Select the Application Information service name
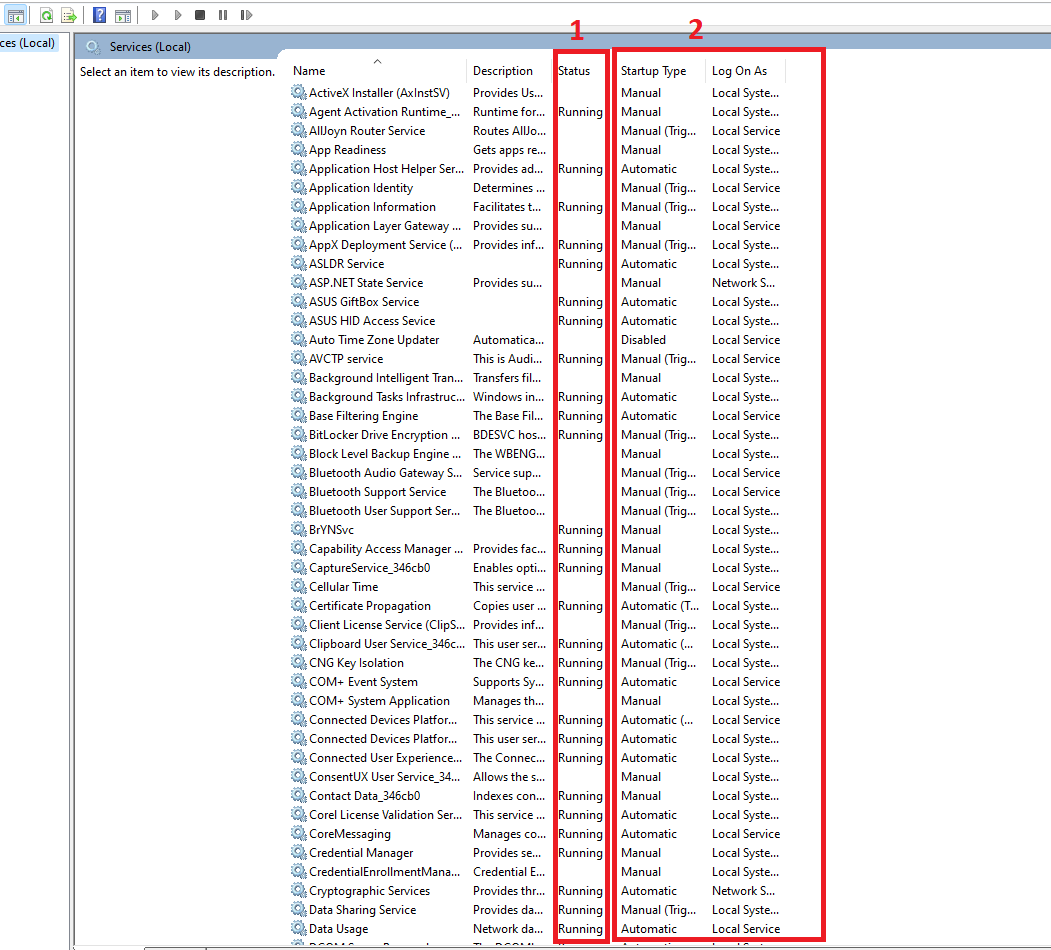This screenshot has width=1051, height=950. (372, 207)
